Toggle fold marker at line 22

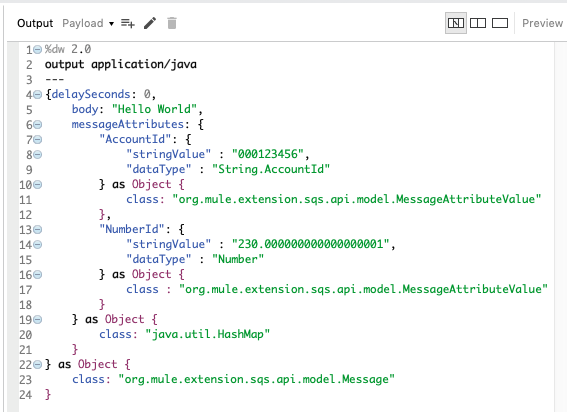(38, 365)
